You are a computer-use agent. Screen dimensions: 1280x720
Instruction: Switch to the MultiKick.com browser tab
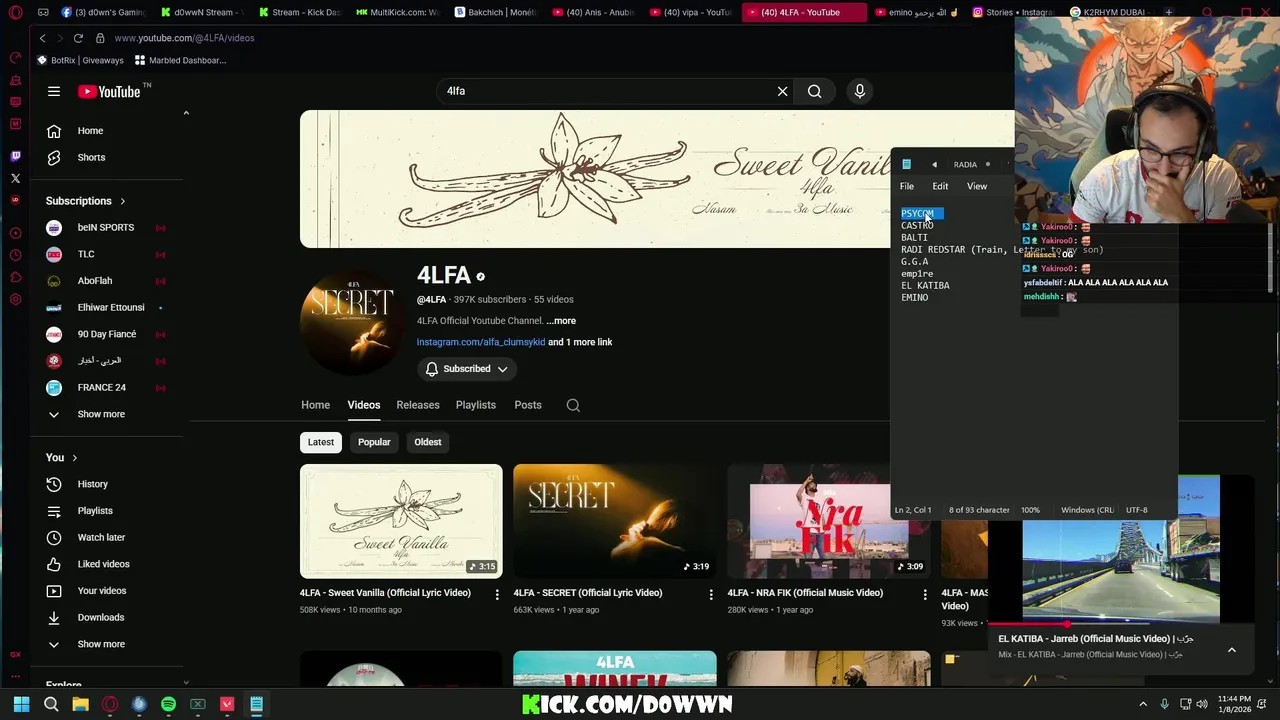[x=397, y=13]
